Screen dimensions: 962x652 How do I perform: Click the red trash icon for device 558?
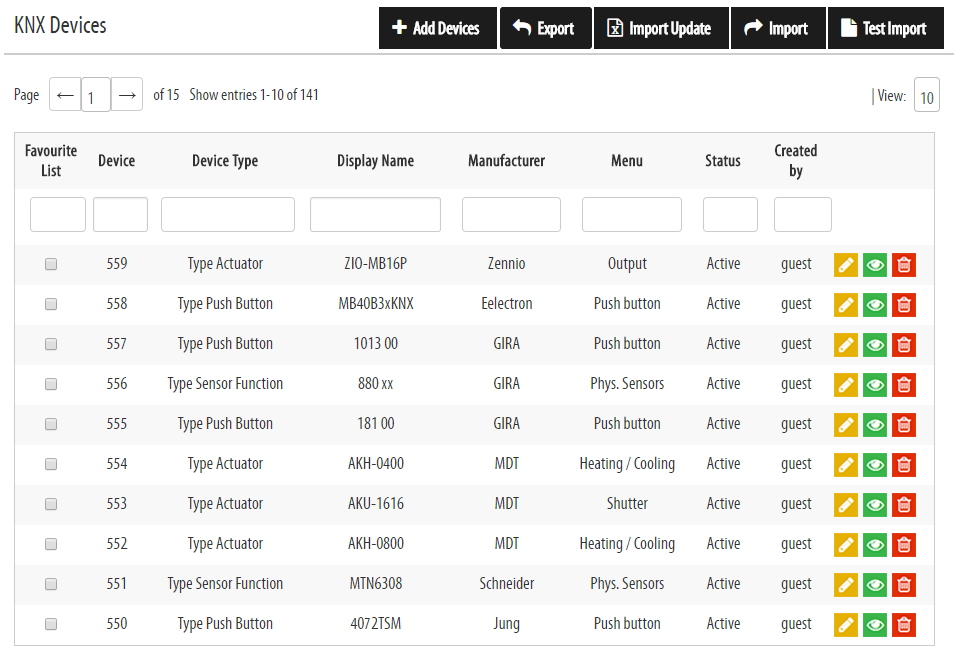pyautogui.click(x=904, y=305)
